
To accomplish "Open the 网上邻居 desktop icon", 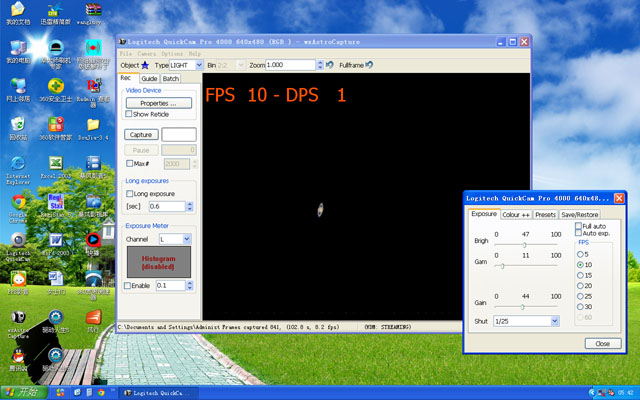I will (18, 87).
